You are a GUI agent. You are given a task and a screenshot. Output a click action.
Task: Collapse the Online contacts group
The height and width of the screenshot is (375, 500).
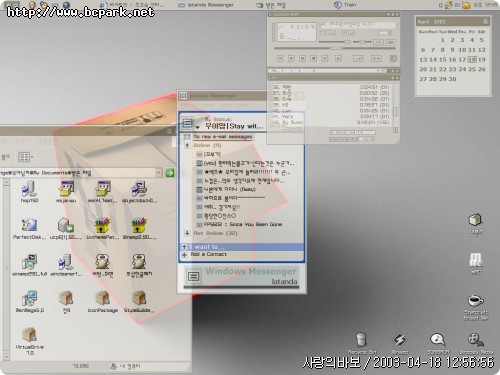(187, 145)
